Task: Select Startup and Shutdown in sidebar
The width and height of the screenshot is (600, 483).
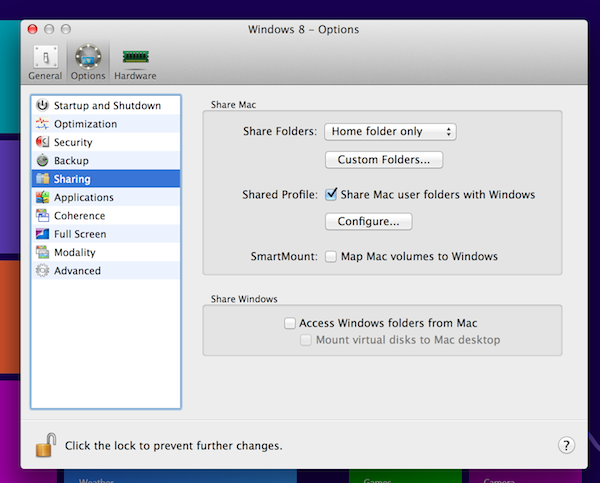Action: (x=106, y=105)
